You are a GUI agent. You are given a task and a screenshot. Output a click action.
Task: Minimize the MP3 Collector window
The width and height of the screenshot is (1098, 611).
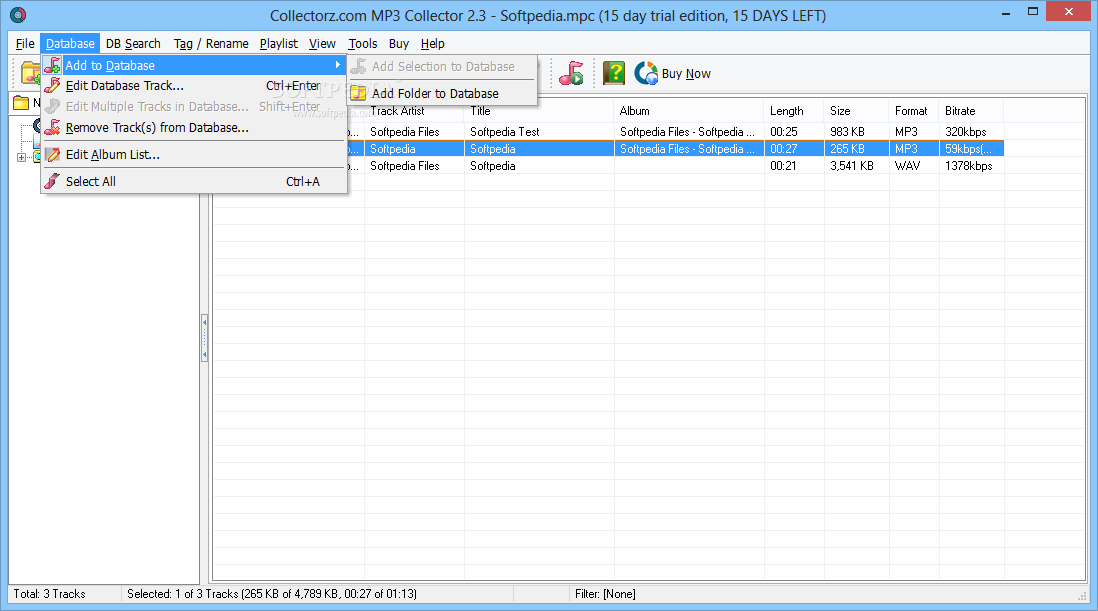pyautogui.click(x=1006, y=12)
